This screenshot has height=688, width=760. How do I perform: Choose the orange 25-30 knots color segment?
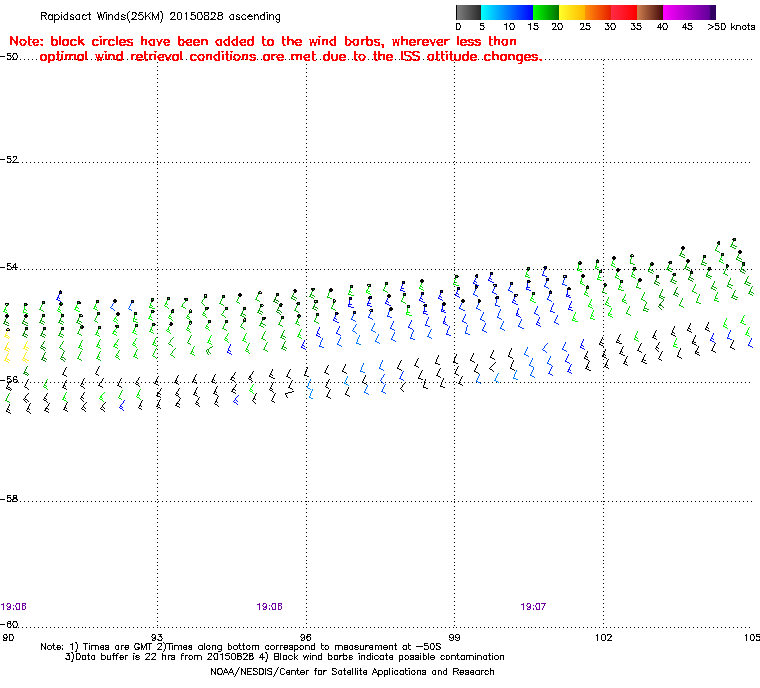(x=598, y=12)
